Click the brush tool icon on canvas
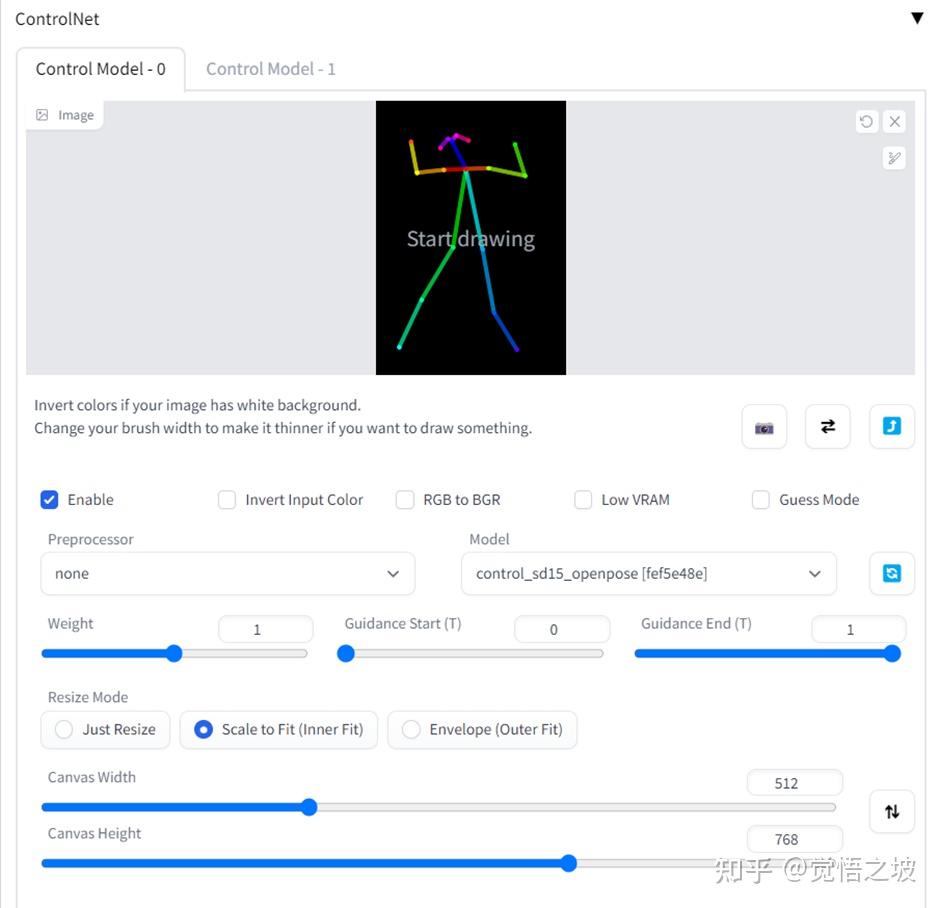 [895, 158]
